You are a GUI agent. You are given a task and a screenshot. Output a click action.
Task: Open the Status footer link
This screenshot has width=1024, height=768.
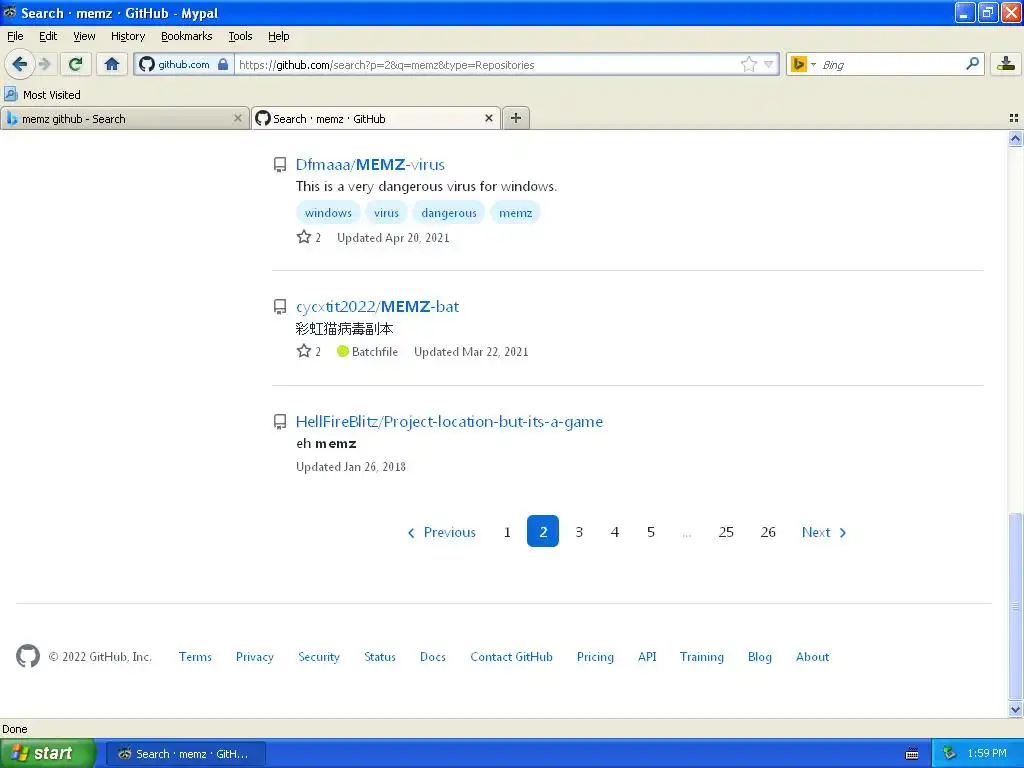coord(379,657)
